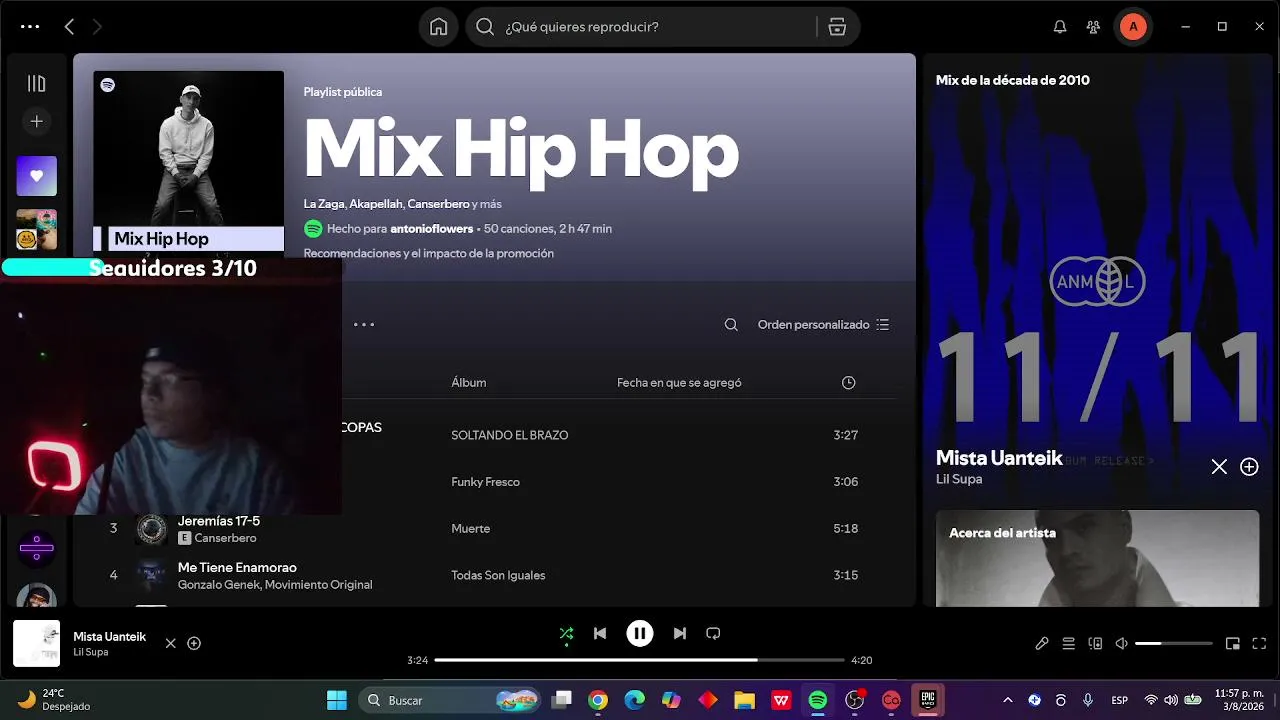Open the profile avatar 'A' menu
Image resolution: width=1280 pixels, height=720 pixels.
(x=1133, y=27)
